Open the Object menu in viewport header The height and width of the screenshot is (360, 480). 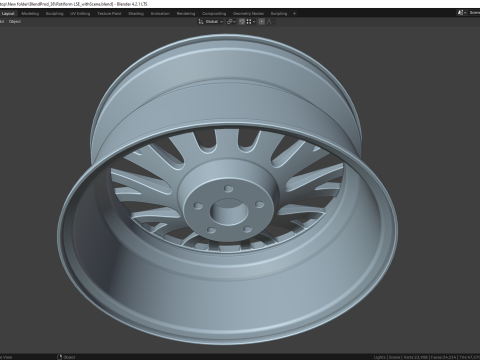[15, 22]
